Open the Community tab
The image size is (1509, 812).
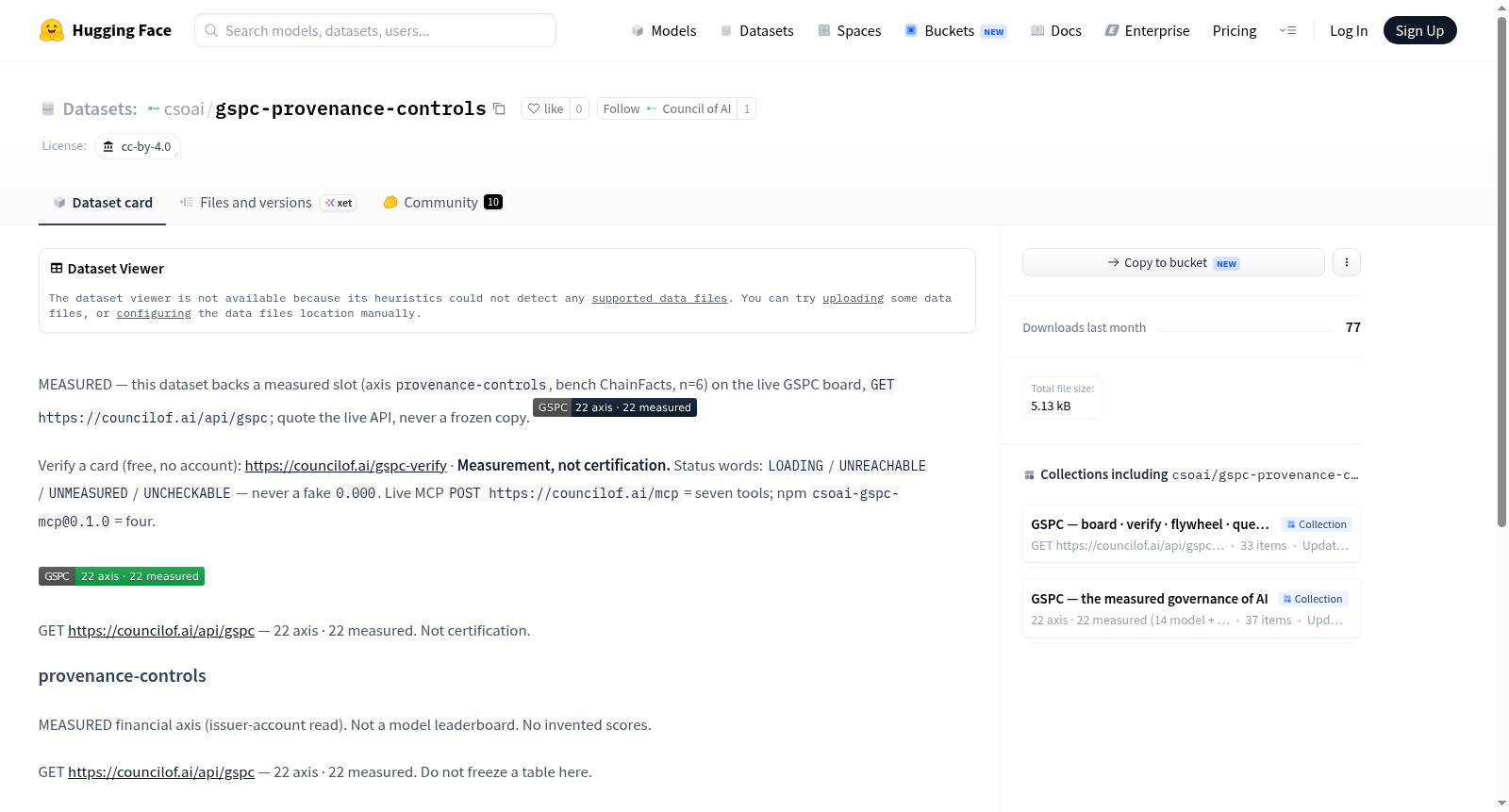(x=442, y=203)
